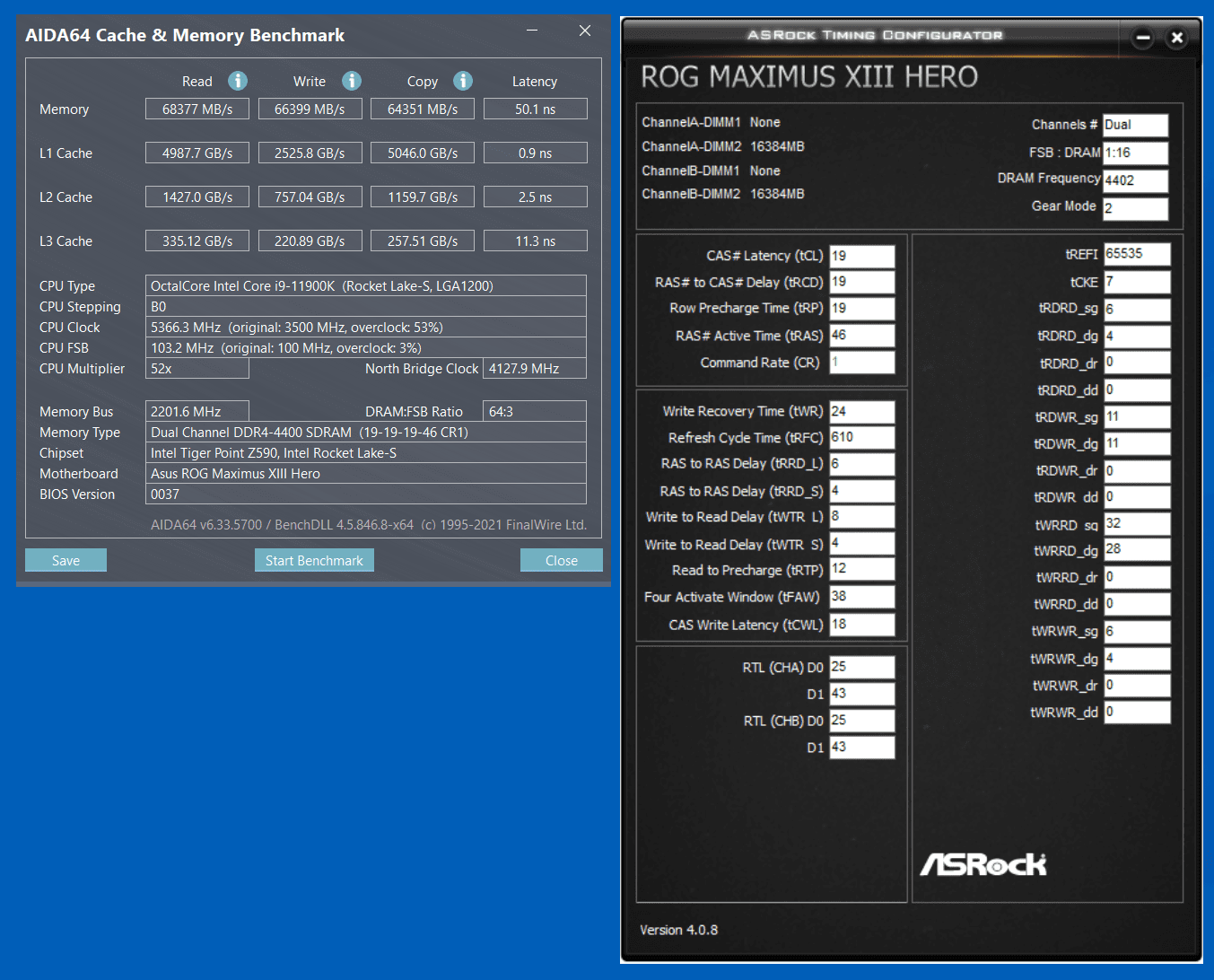
Task: Select the Memory Copy value 64351 MB/s
Action: coord(423,109)
